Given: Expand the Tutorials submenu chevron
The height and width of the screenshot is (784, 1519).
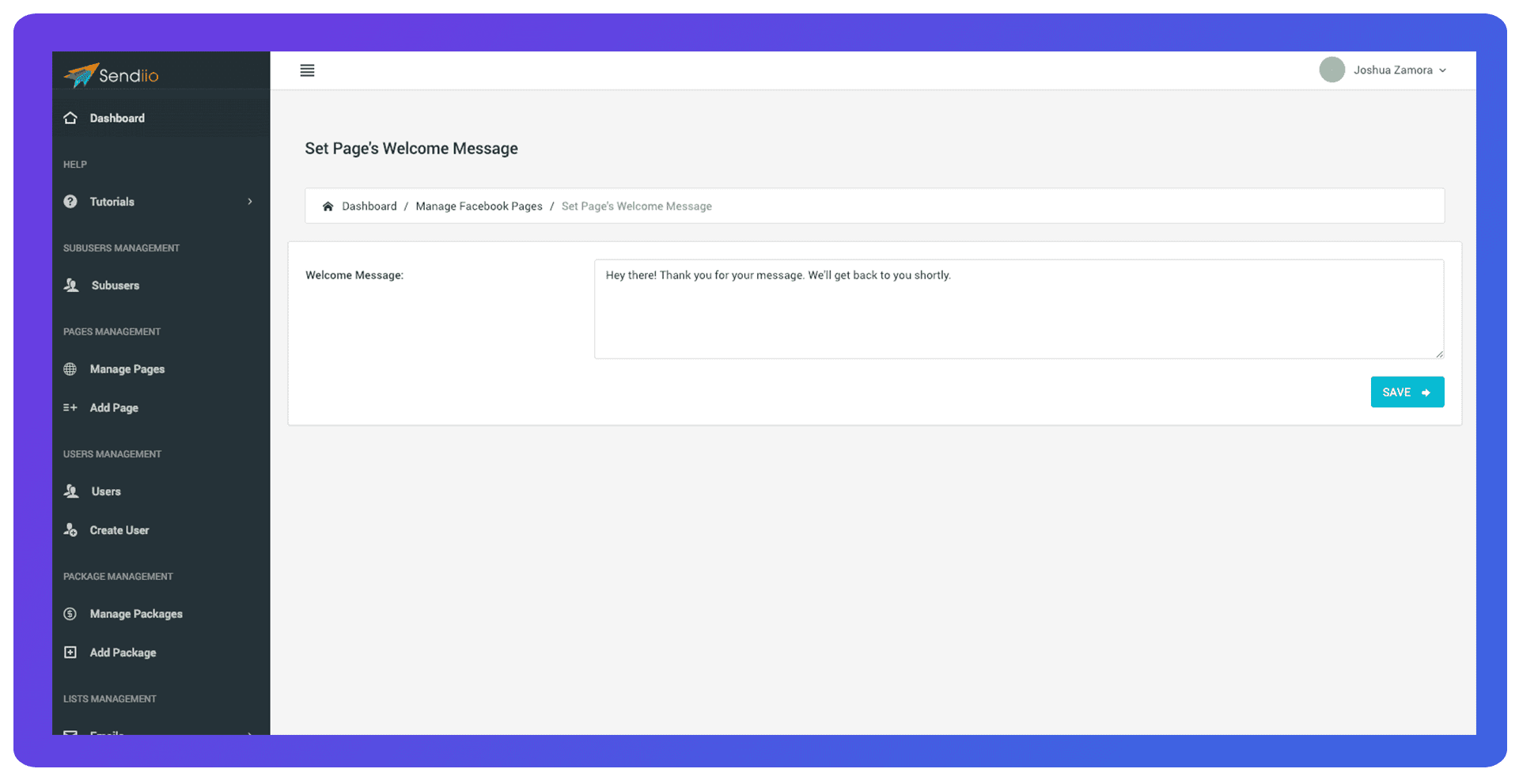Looking at the screenshot, I should [250, 202].
